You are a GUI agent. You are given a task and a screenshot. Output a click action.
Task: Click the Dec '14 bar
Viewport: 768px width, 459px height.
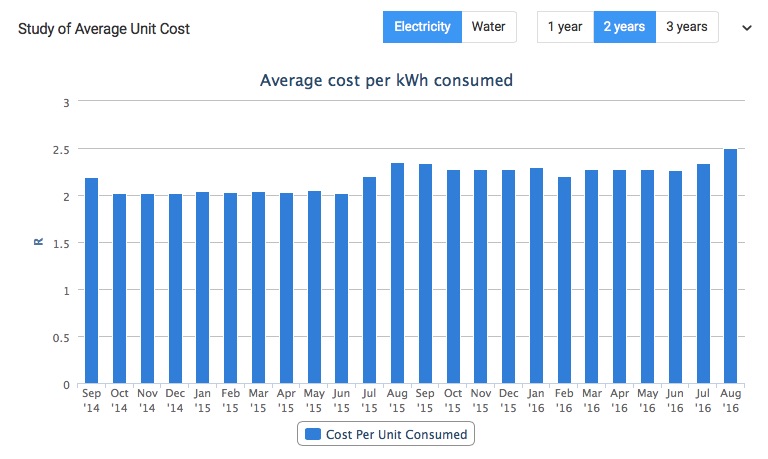175,289
